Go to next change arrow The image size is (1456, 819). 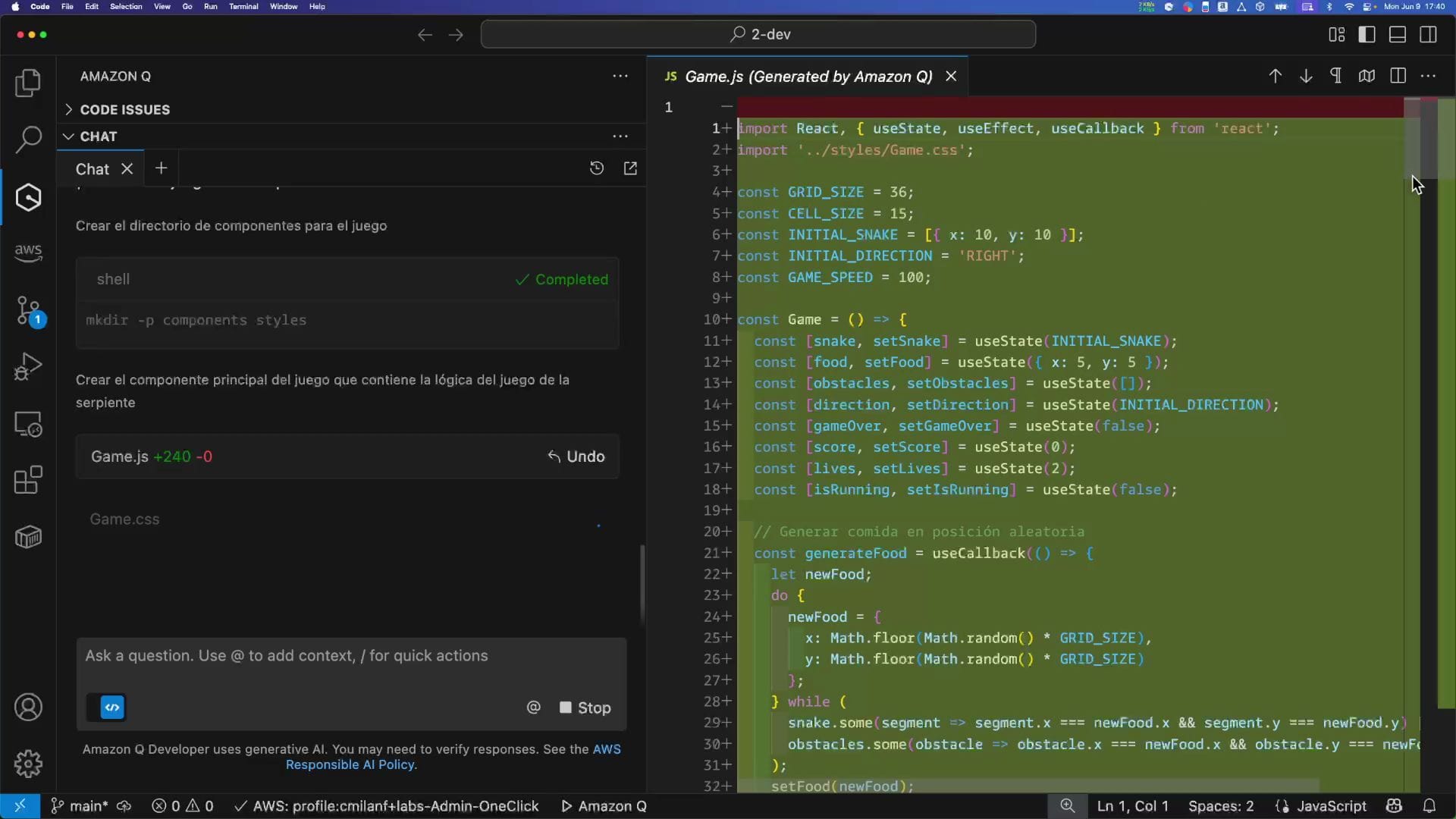click(1306, 76)
